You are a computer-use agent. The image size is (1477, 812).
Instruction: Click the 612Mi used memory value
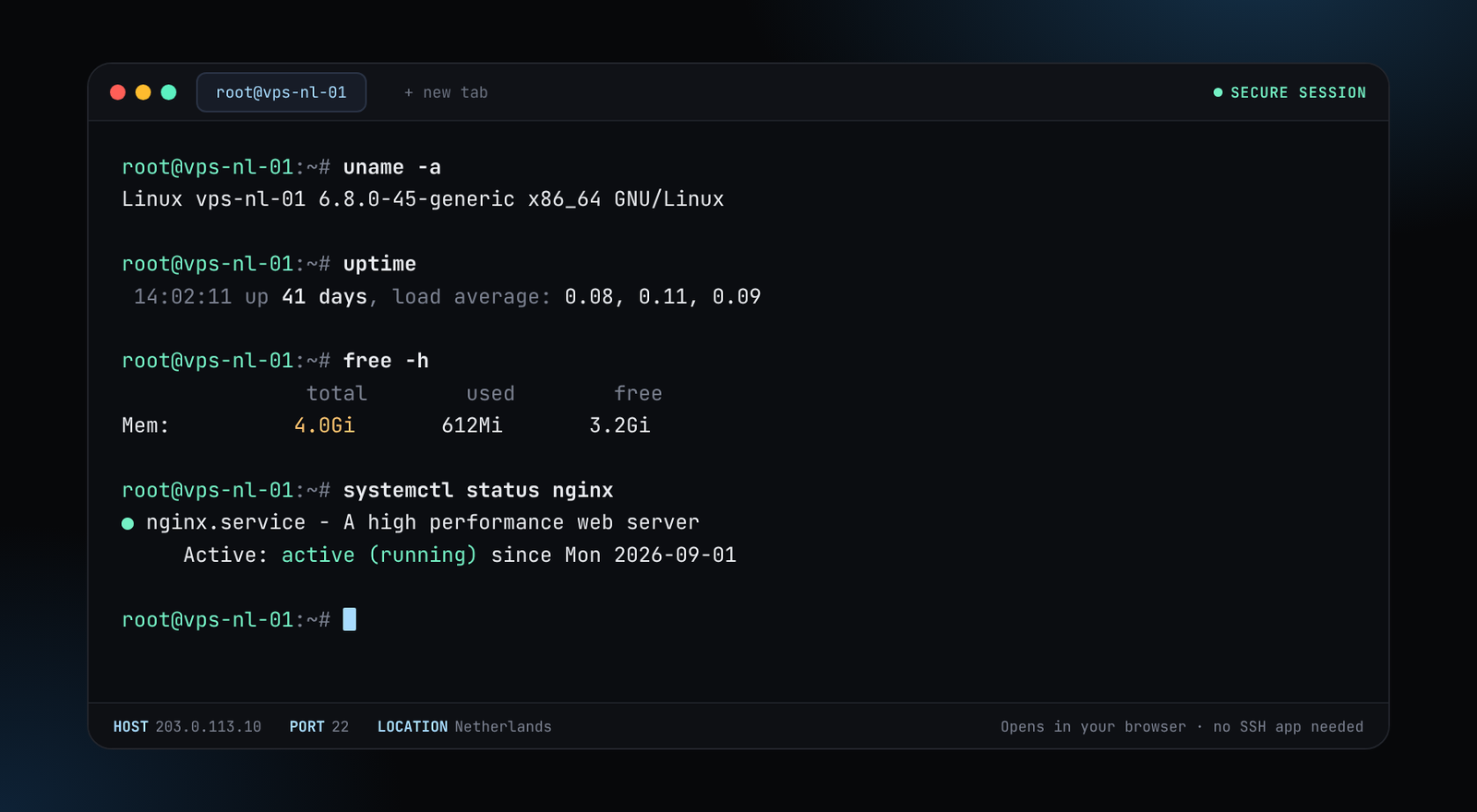(472, 425)
